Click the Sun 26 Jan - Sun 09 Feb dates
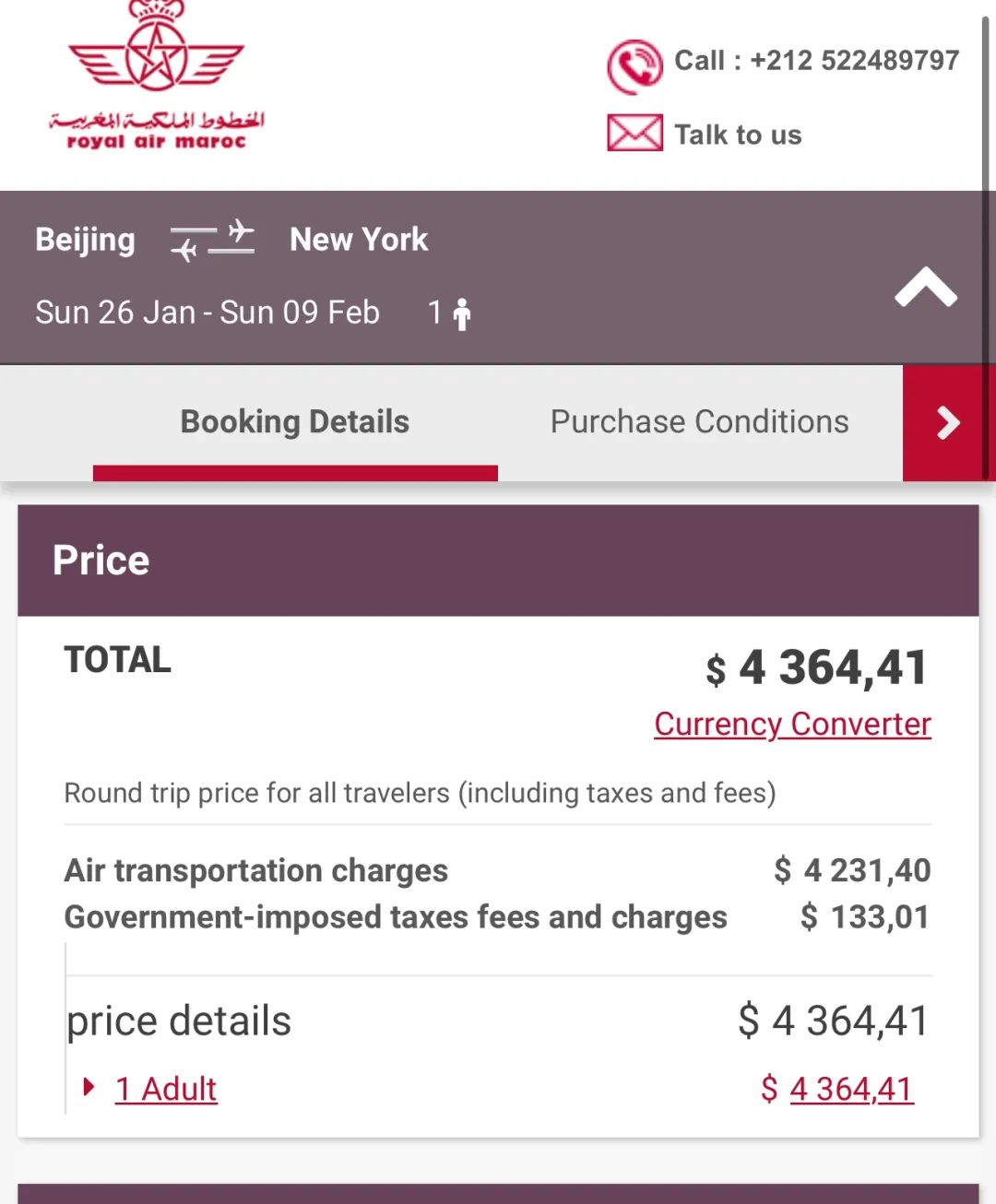The width and height of the screenshot is (996, 1204). (207, 313)
